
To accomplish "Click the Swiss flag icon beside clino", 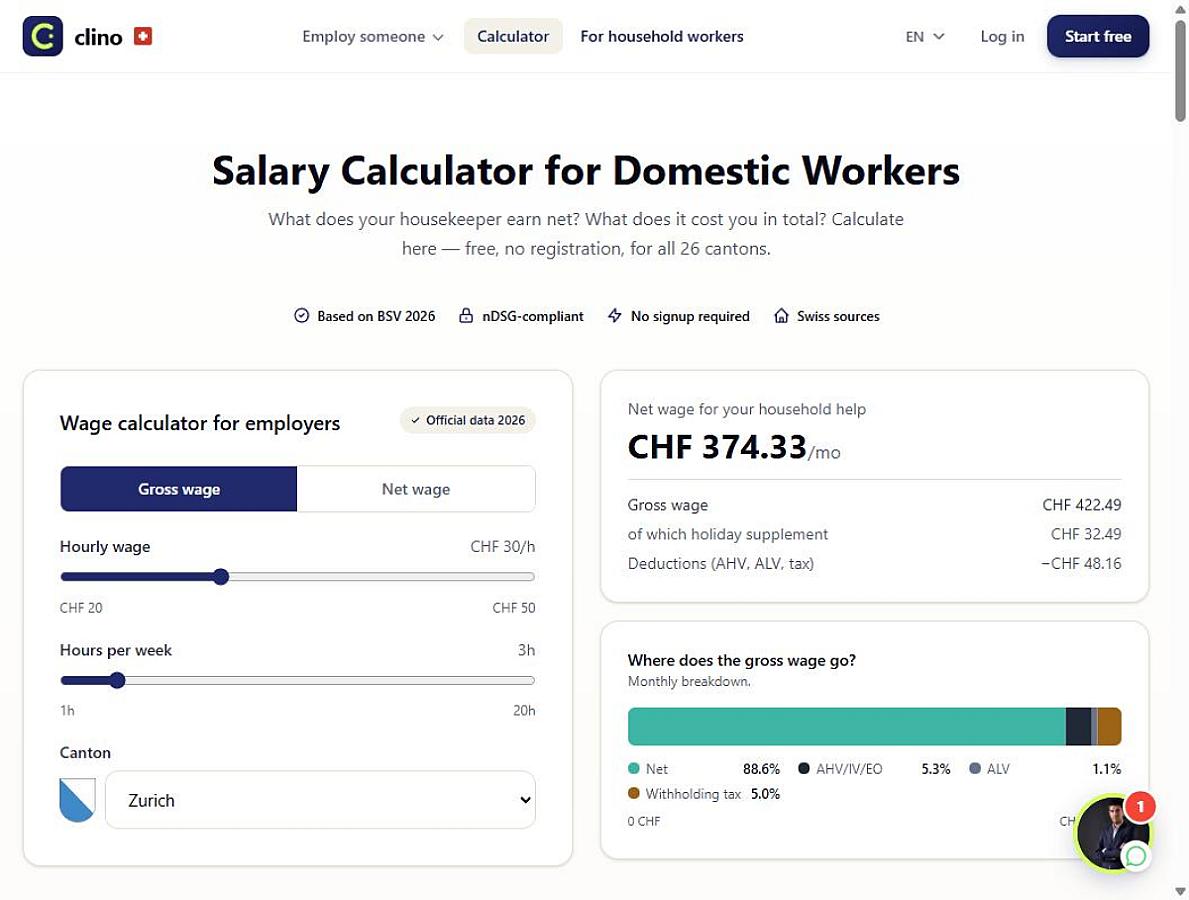I will [x=143, y=36].
